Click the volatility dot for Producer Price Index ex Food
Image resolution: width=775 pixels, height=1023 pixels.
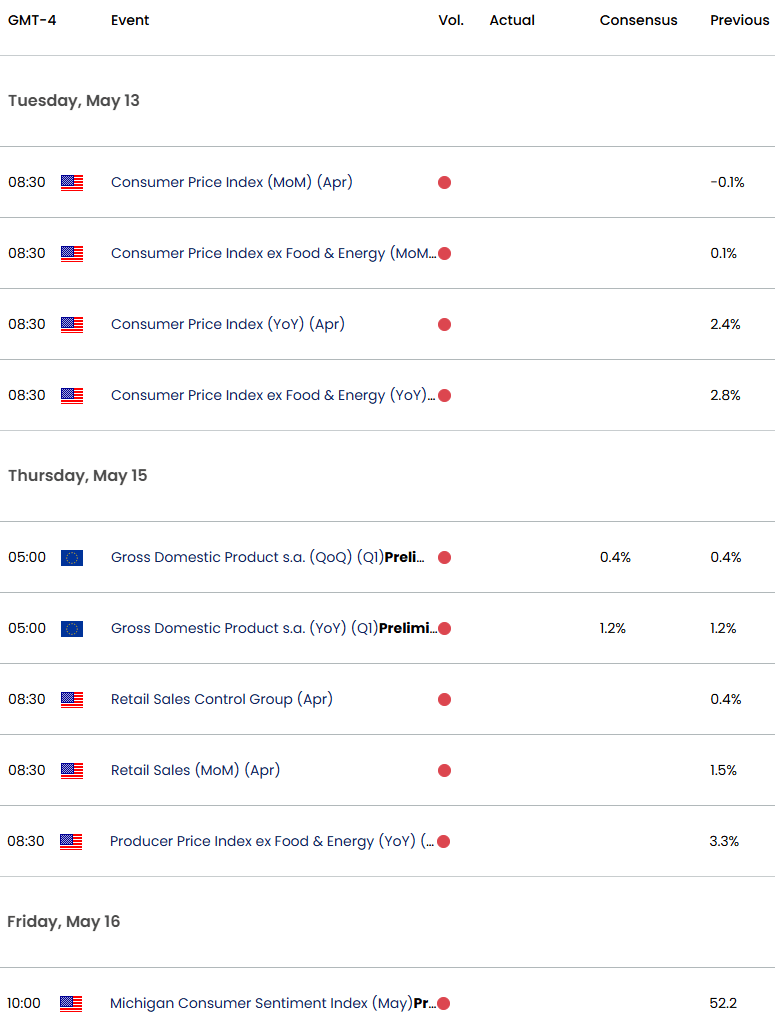[444, 841]
